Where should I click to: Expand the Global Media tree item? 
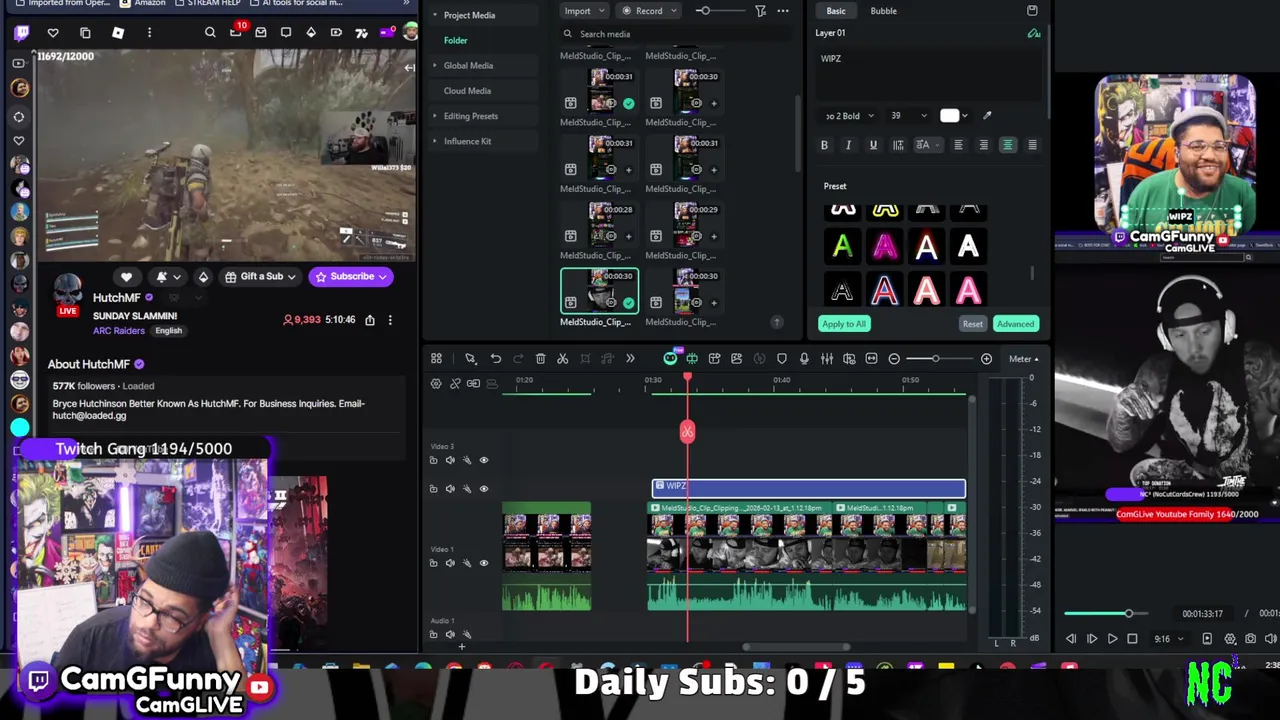(x=434, y=66)
